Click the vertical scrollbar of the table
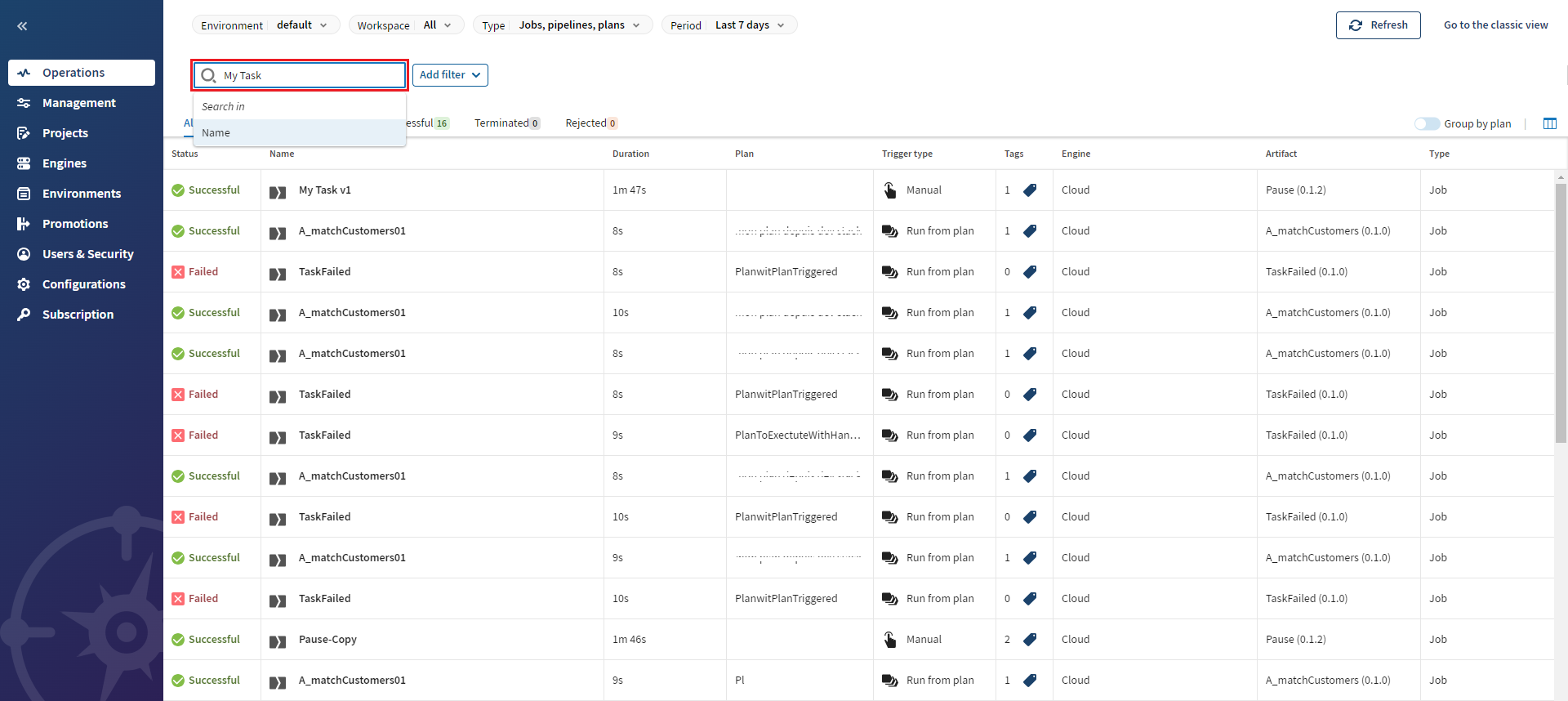Image resolution: width=1568 pixels, height=701 pixels. click(x=1561, y=310)
